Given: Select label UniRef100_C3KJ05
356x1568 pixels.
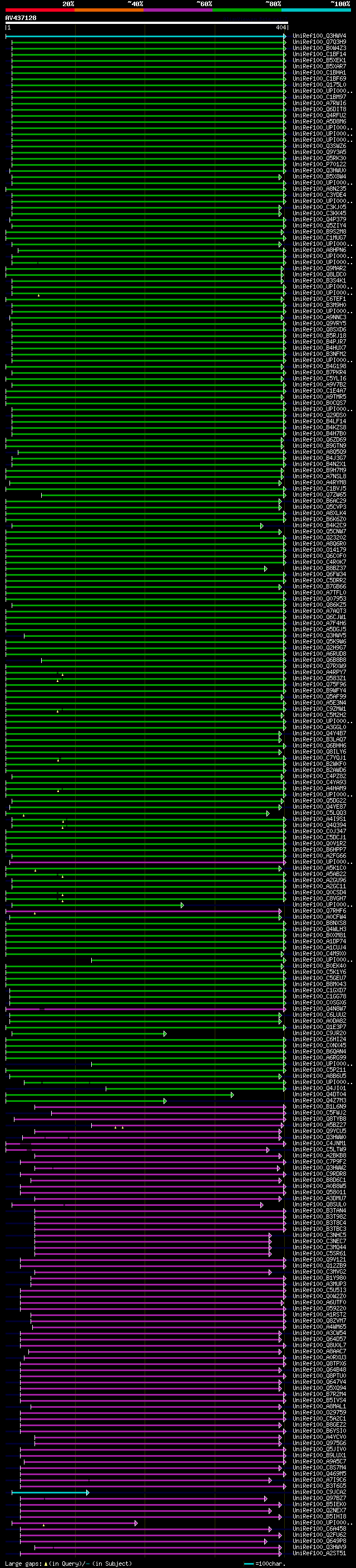Looking at the screenshot, I should coord(319,207).
